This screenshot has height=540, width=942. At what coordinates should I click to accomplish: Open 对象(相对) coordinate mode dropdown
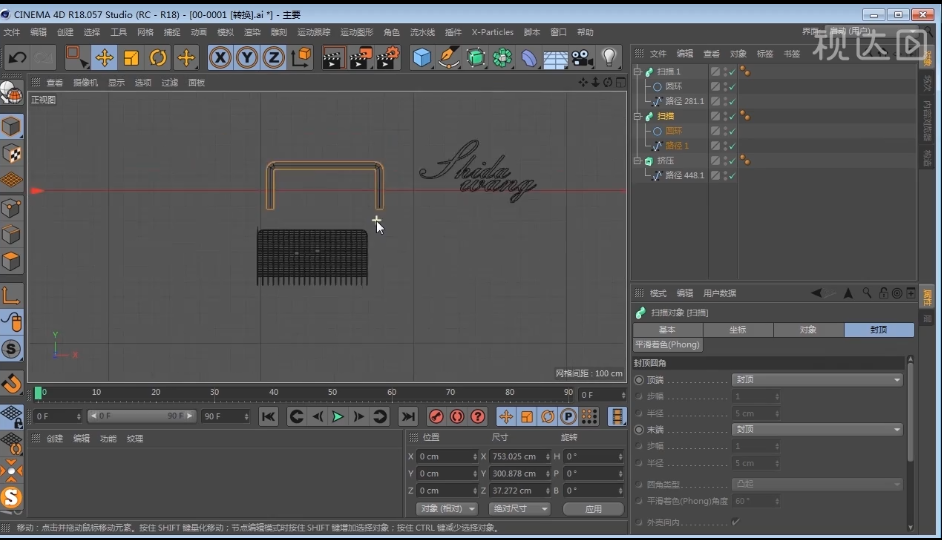click(x=447, y=508)
